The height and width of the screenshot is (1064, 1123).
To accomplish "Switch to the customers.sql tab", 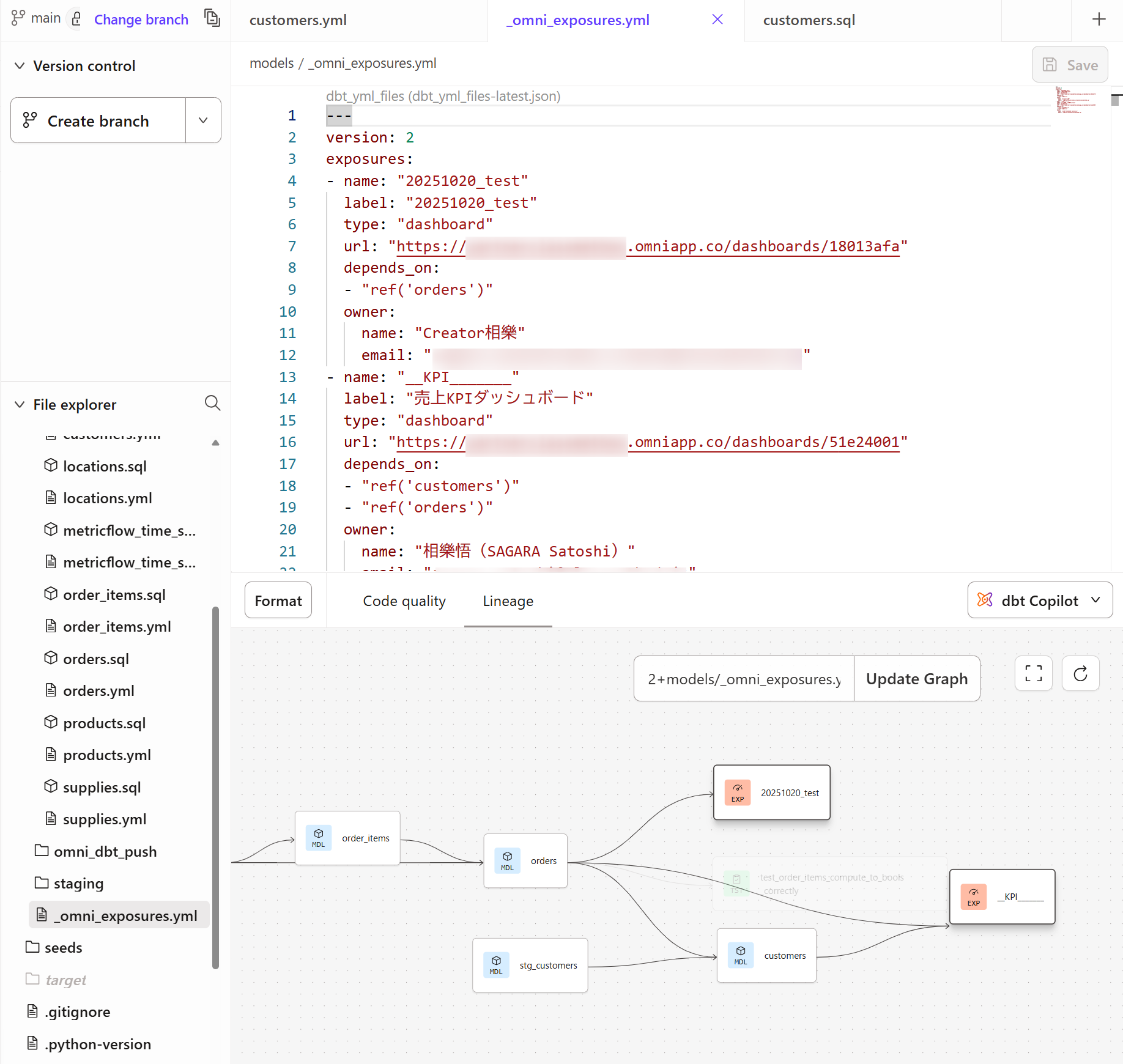I will click(809, 20).
